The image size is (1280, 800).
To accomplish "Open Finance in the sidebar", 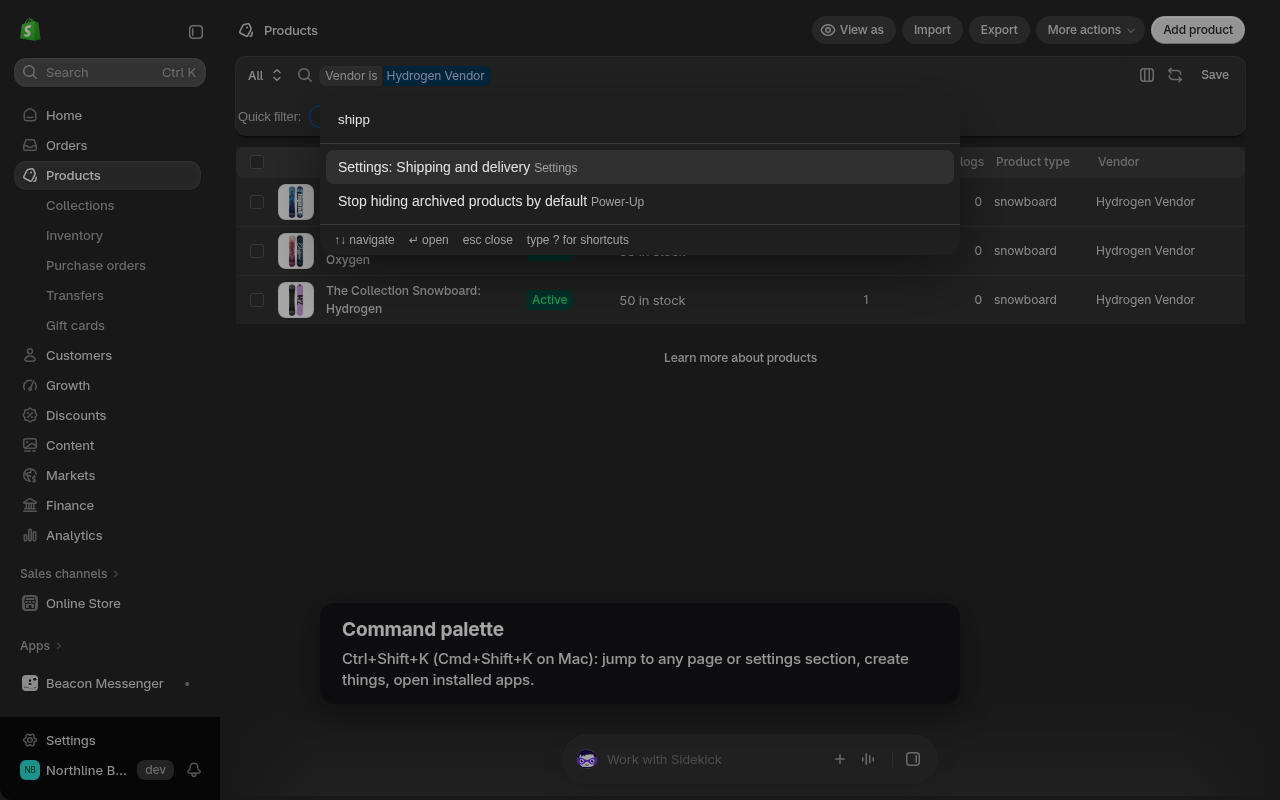I will 108,505.
